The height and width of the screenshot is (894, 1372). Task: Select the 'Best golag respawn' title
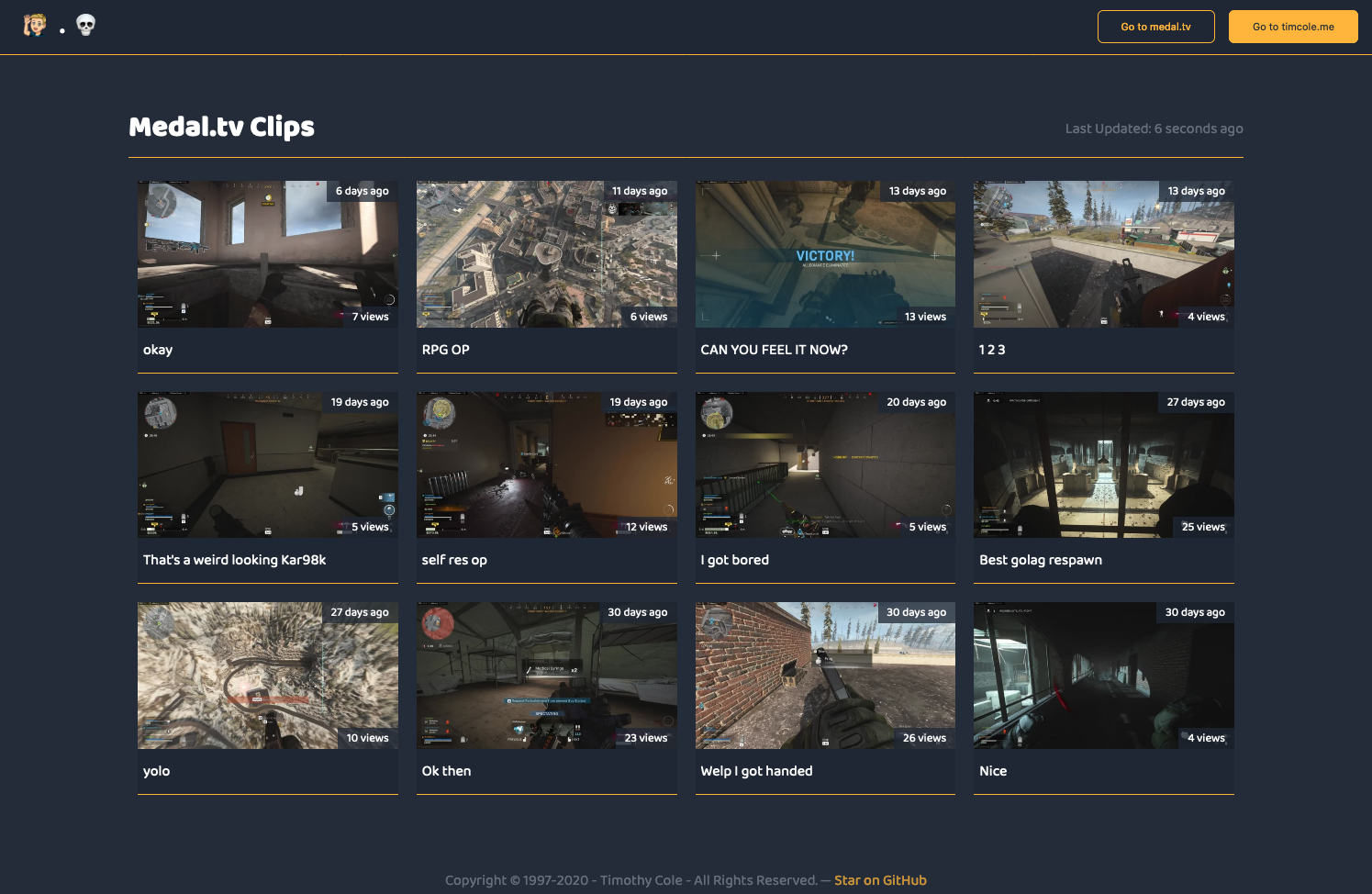(1041, 560)
